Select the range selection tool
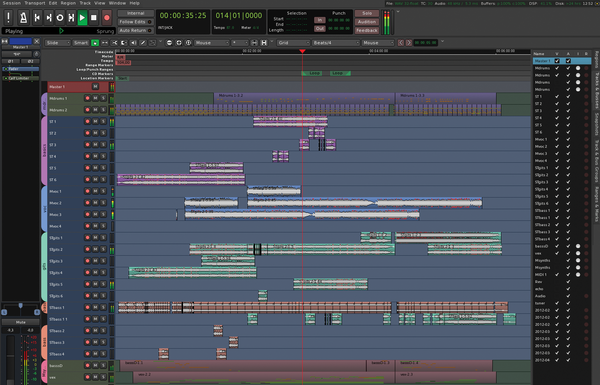Screen dimensions: 600x385 (104, 43)
